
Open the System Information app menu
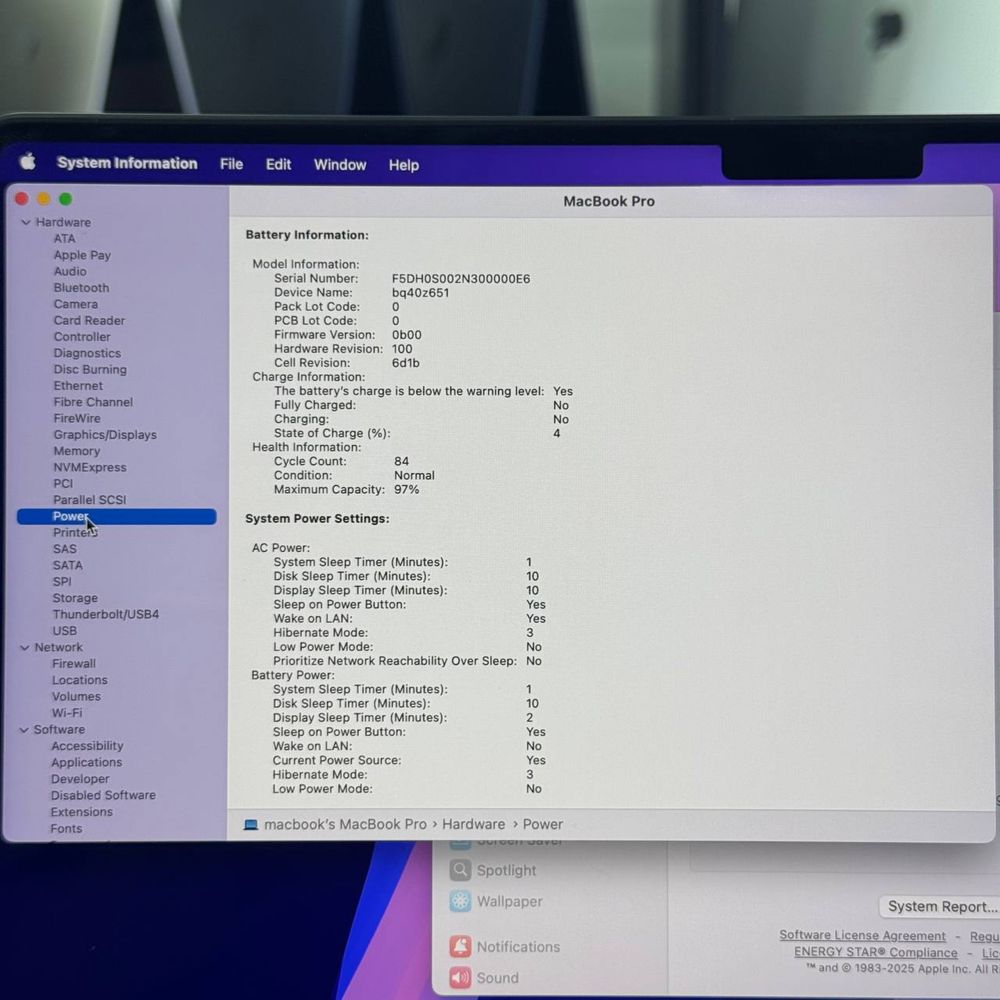tap(128, 163)
